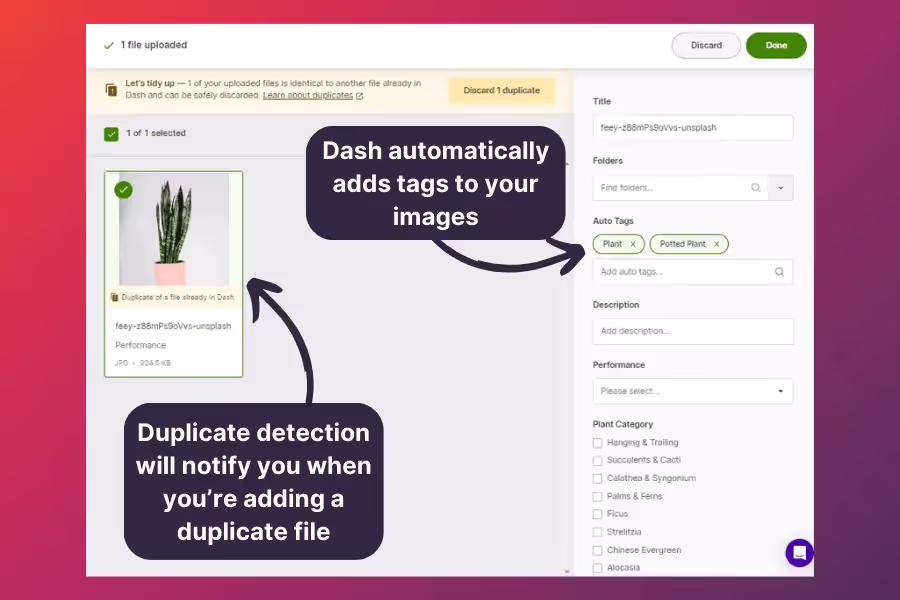Screen dimensions: 900x600
Task: Click the Duplicate of a file already in Dash label
Action: point(177,297)
